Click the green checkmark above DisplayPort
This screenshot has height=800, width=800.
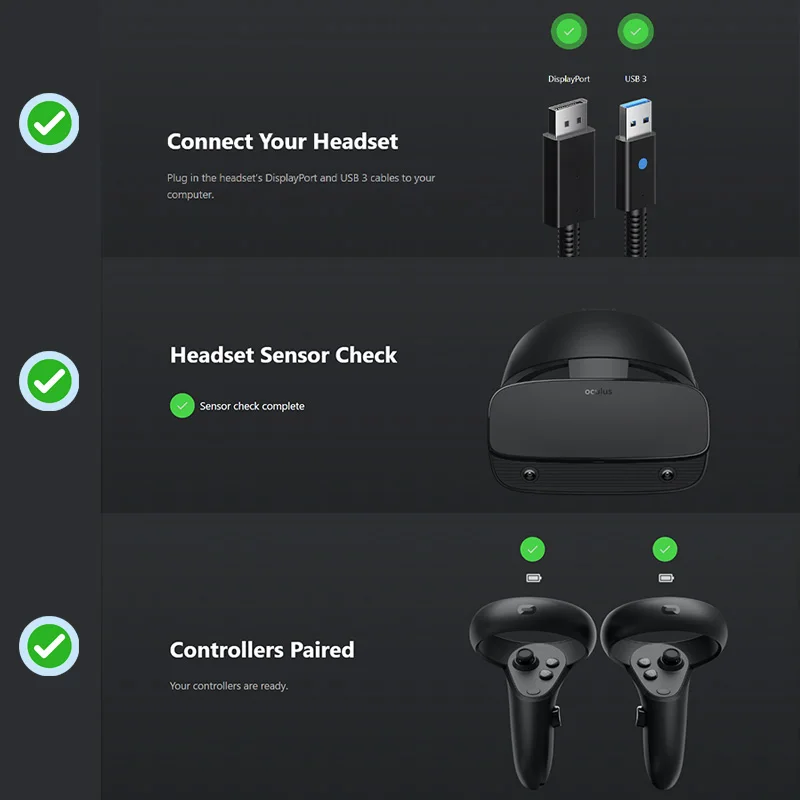click(x=569, y=32)
